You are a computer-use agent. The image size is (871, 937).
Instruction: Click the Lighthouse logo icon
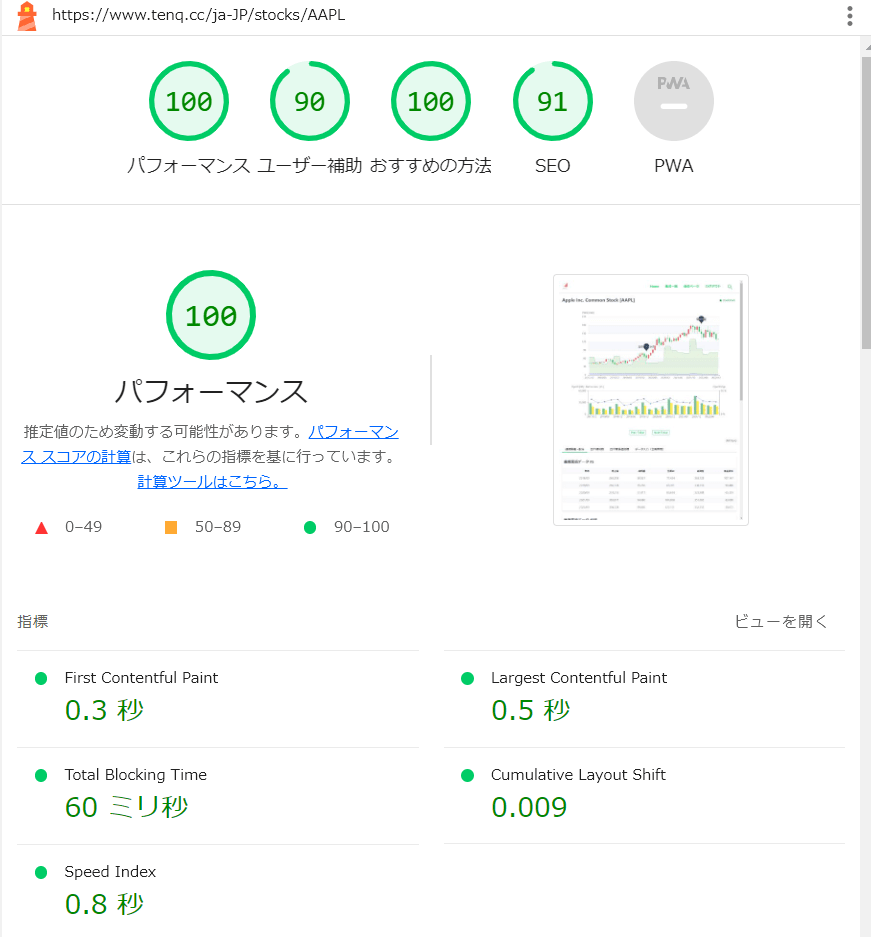[x=27, y=16]
